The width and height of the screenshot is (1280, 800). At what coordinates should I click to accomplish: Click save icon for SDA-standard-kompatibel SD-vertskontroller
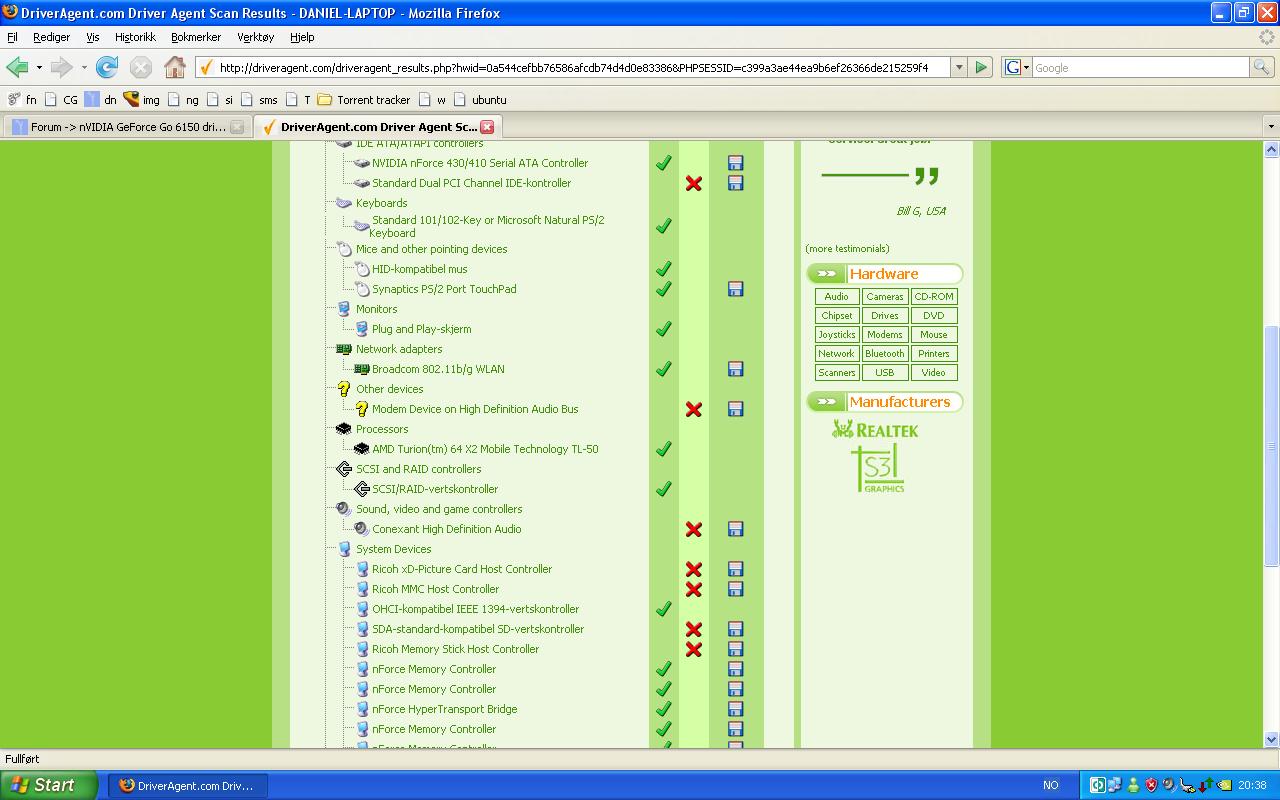[x=736, y=629]
